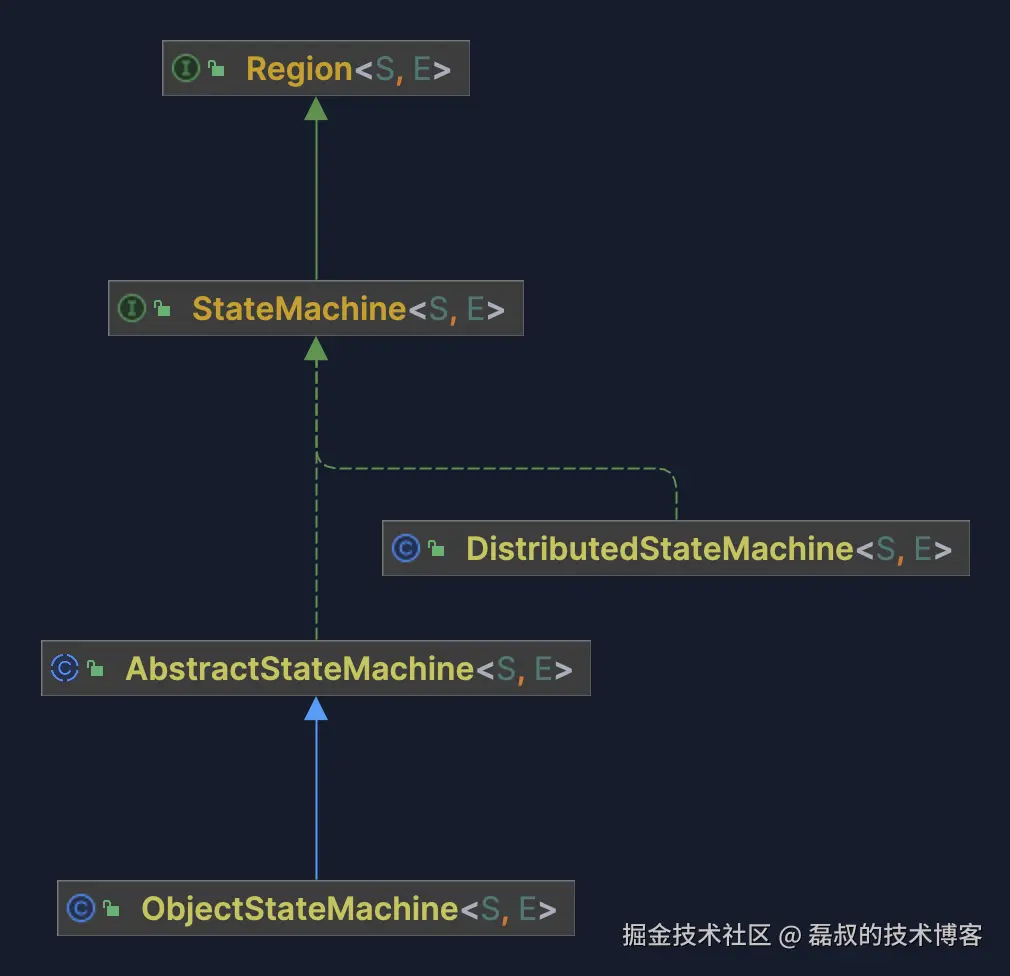
Task: Toggle the public marker on ObjectStateMachine
Action: [x=112, y=908]
